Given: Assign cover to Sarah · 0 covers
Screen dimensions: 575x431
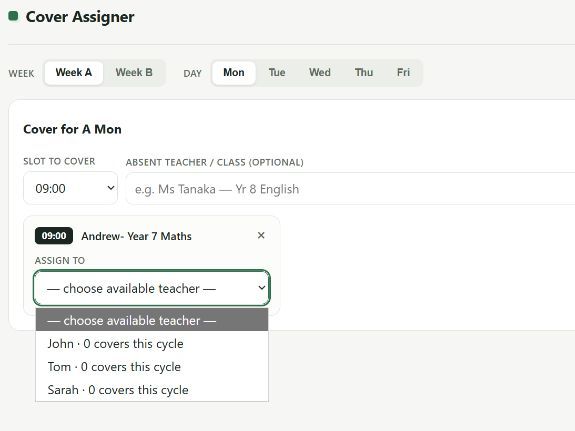Looking at the screenshot, I should 152,390.
